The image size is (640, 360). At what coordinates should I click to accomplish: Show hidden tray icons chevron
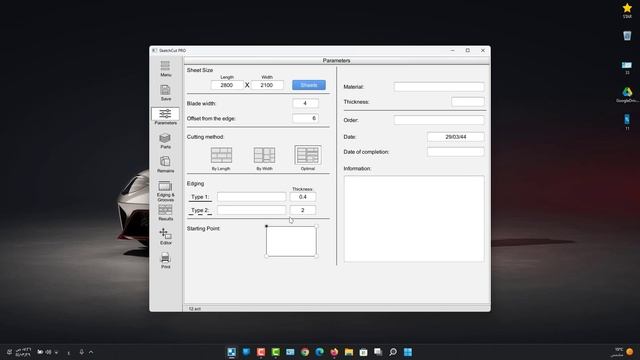tap(91, 352)
